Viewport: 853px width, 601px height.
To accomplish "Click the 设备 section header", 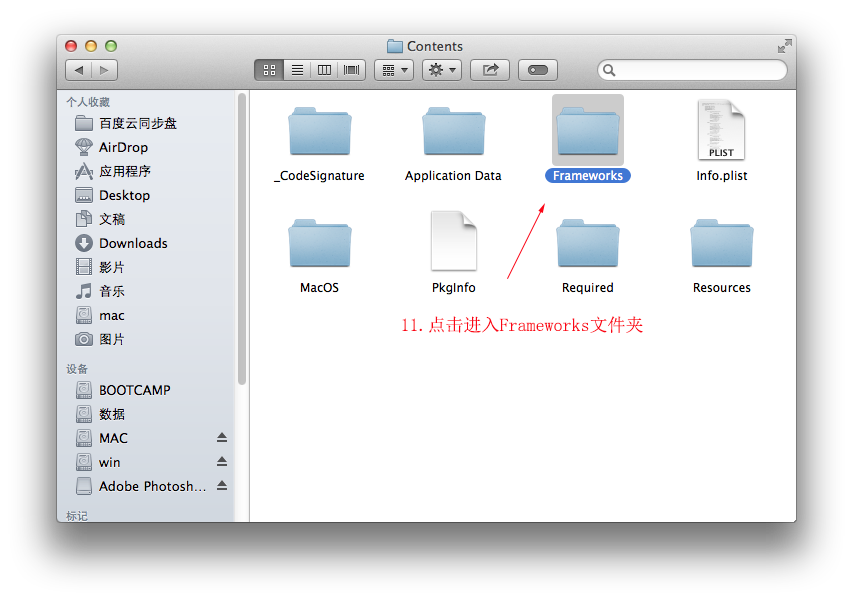I will point(77,369).
